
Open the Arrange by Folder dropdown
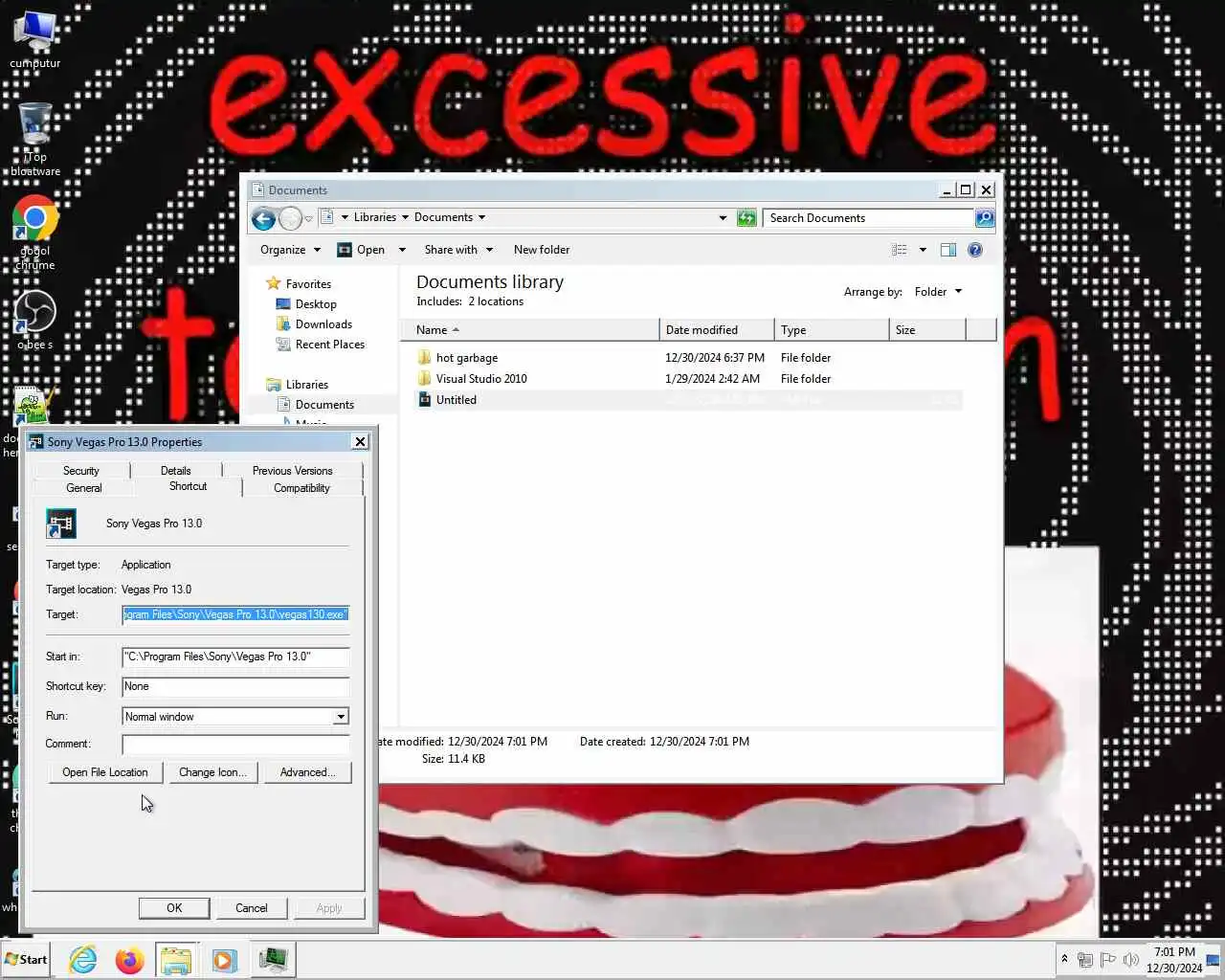[x=938, y=292]
